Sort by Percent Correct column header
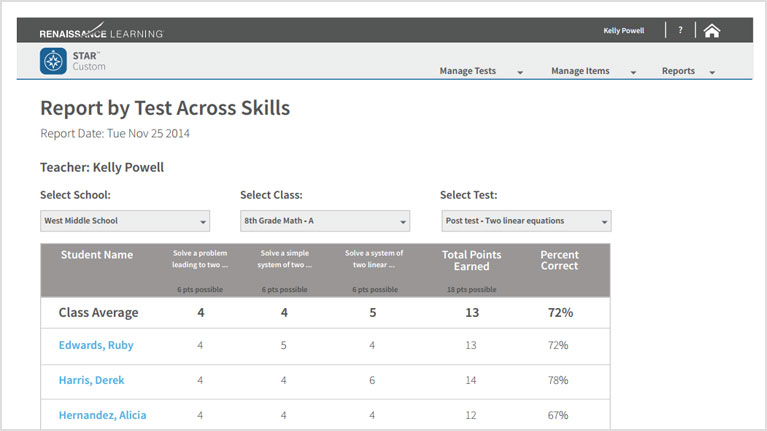This screenshot has height=431, width=767. (x=559, y=261)
